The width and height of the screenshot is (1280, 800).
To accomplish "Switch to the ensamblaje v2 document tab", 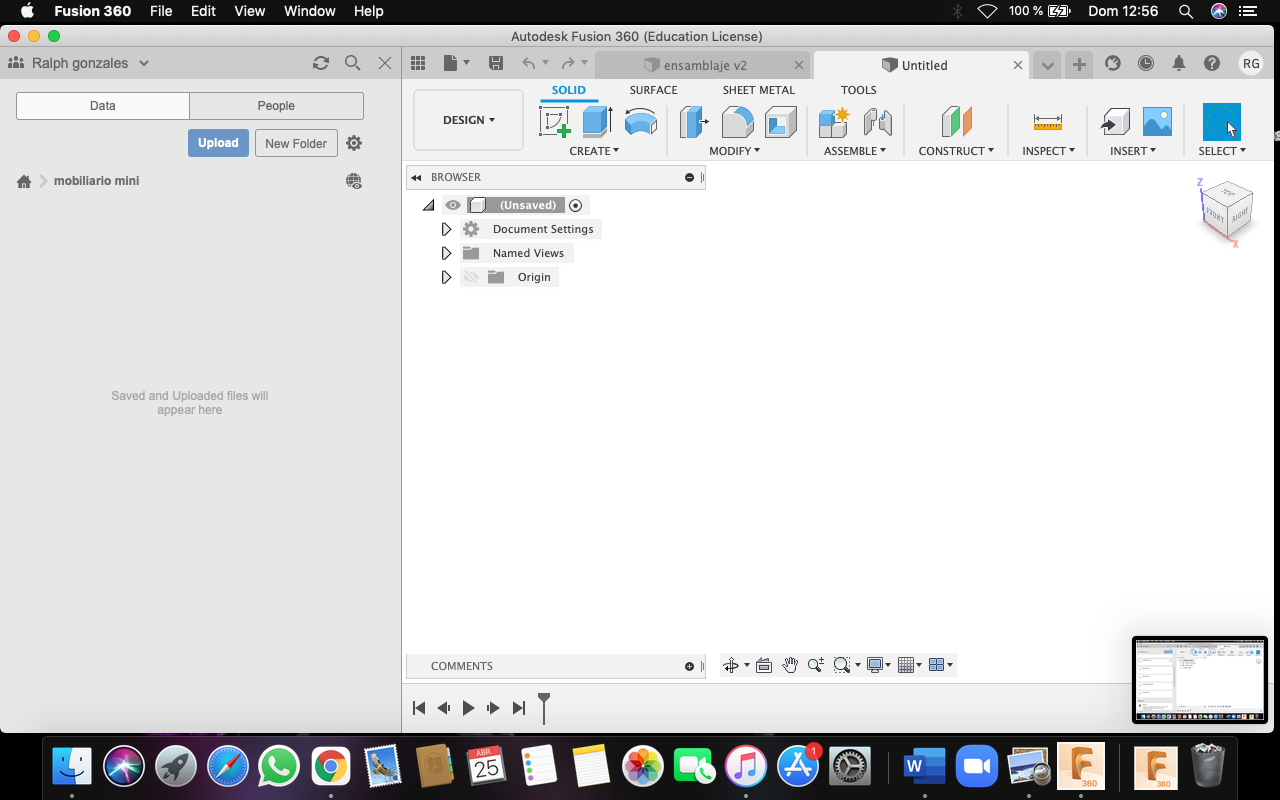I will tap(703, 65).
